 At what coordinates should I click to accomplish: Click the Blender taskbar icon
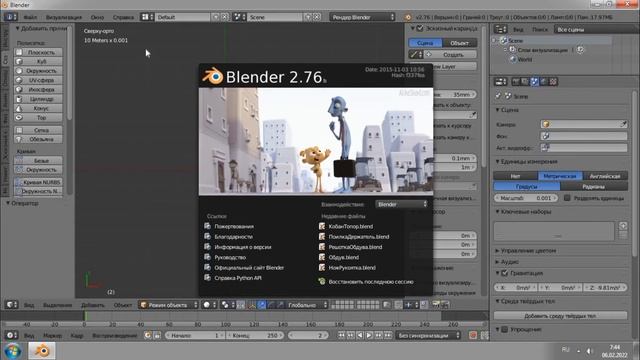click(x=42, y=351)
